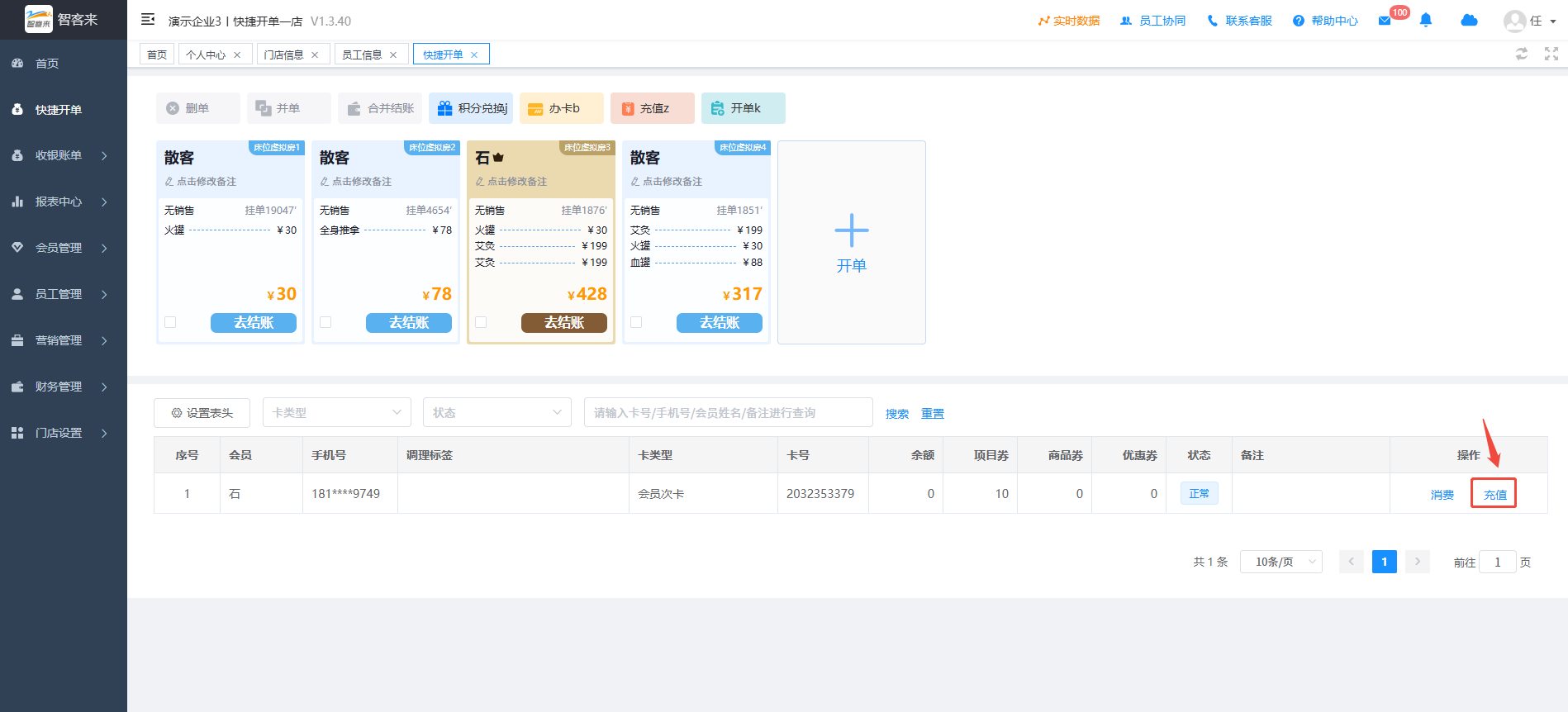Click 消费 in member row 石

1442,494
